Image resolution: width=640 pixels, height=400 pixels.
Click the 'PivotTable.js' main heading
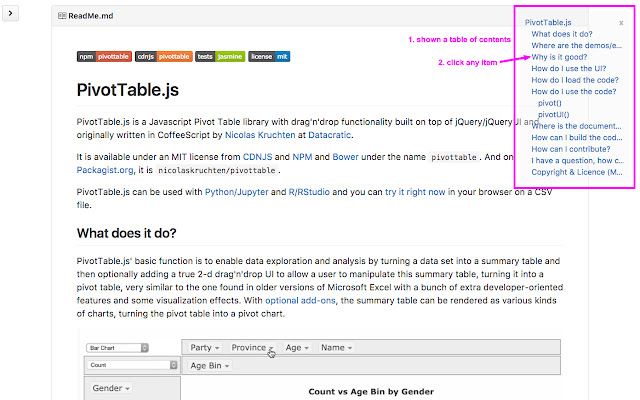click(x=128, y=90)
